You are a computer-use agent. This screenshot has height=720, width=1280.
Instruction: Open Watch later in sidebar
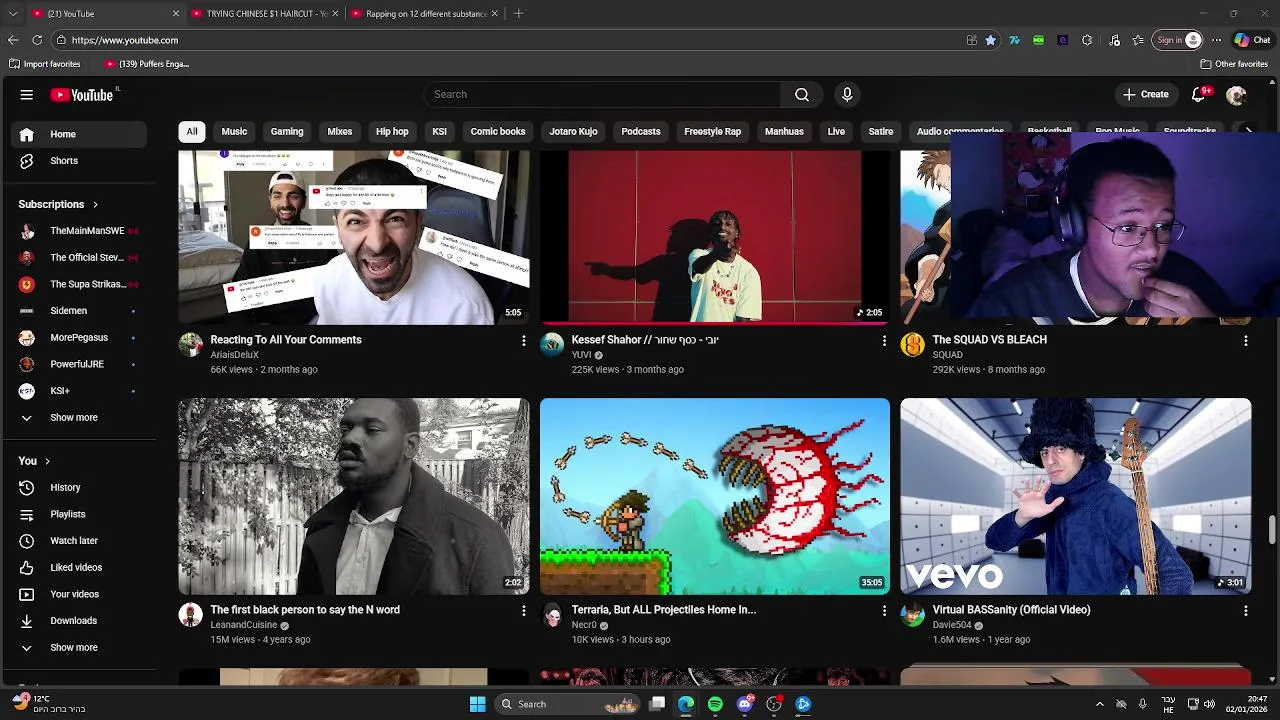tap(78, 541)
